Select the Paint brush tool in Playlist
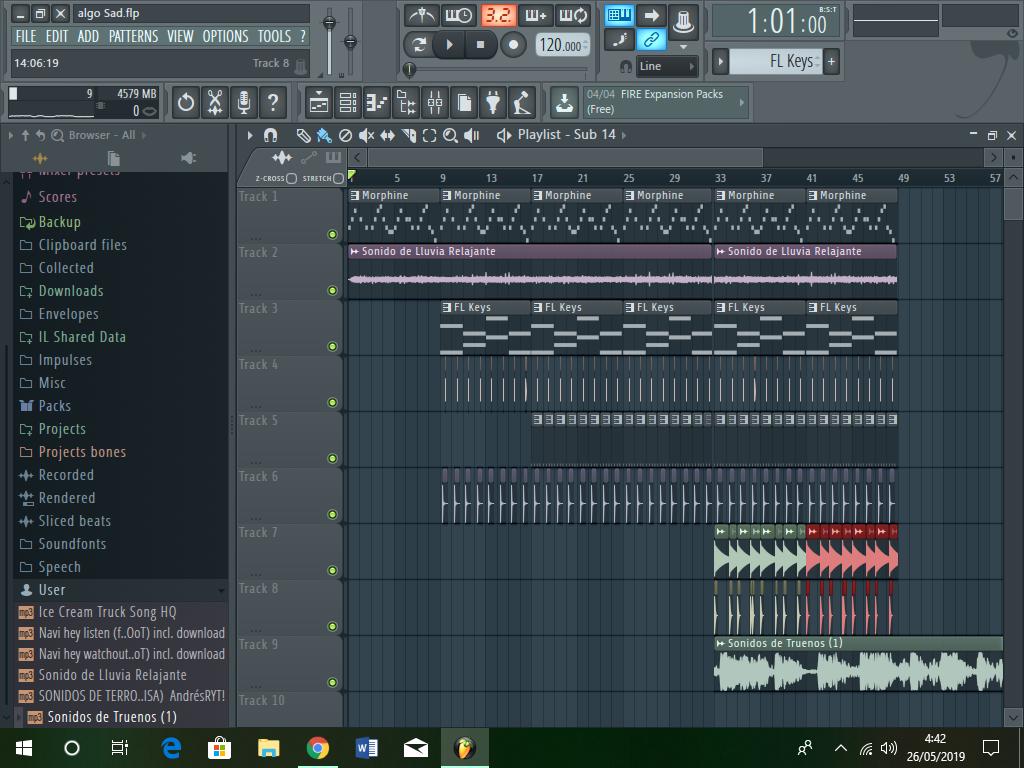 pos(324,135)
